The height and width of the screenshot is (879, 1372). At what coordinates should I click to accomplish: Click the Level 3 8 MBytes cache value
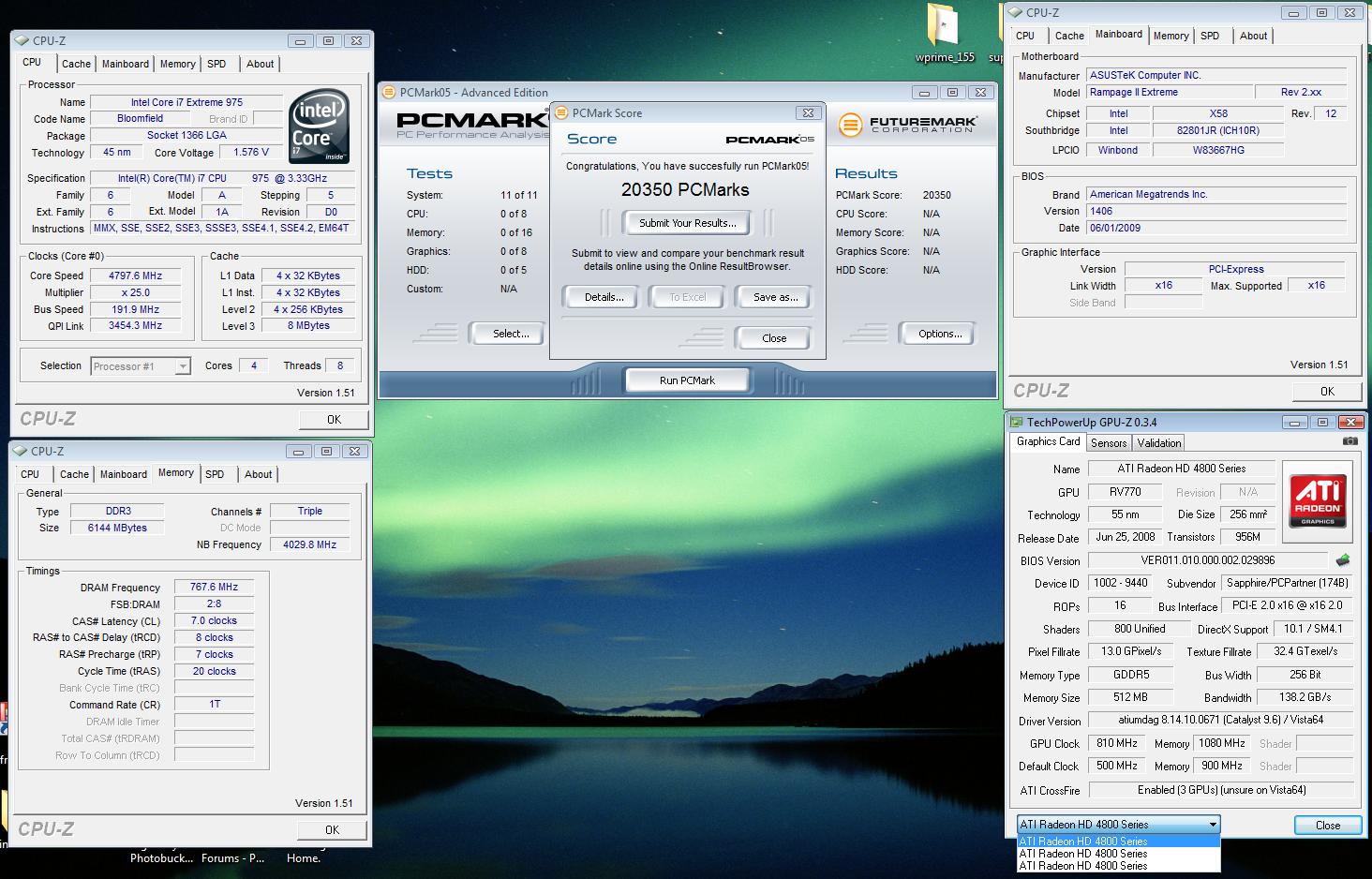pos(308,326)
